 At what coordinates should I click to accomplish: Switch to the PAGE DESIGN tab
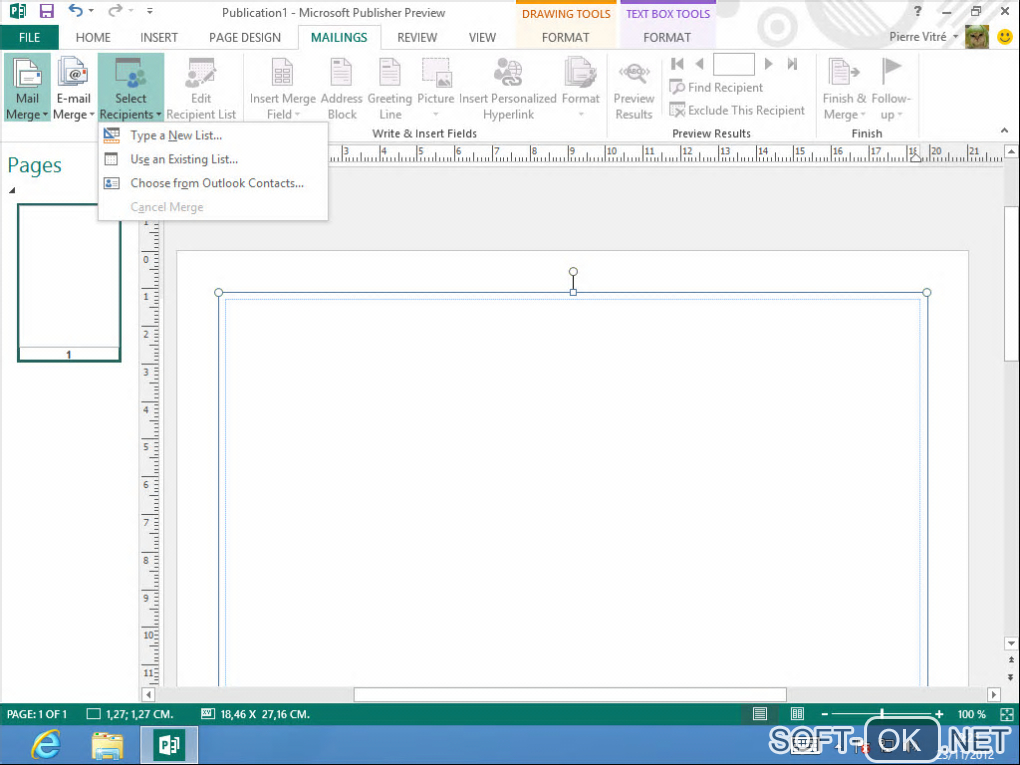click(245, 38)
